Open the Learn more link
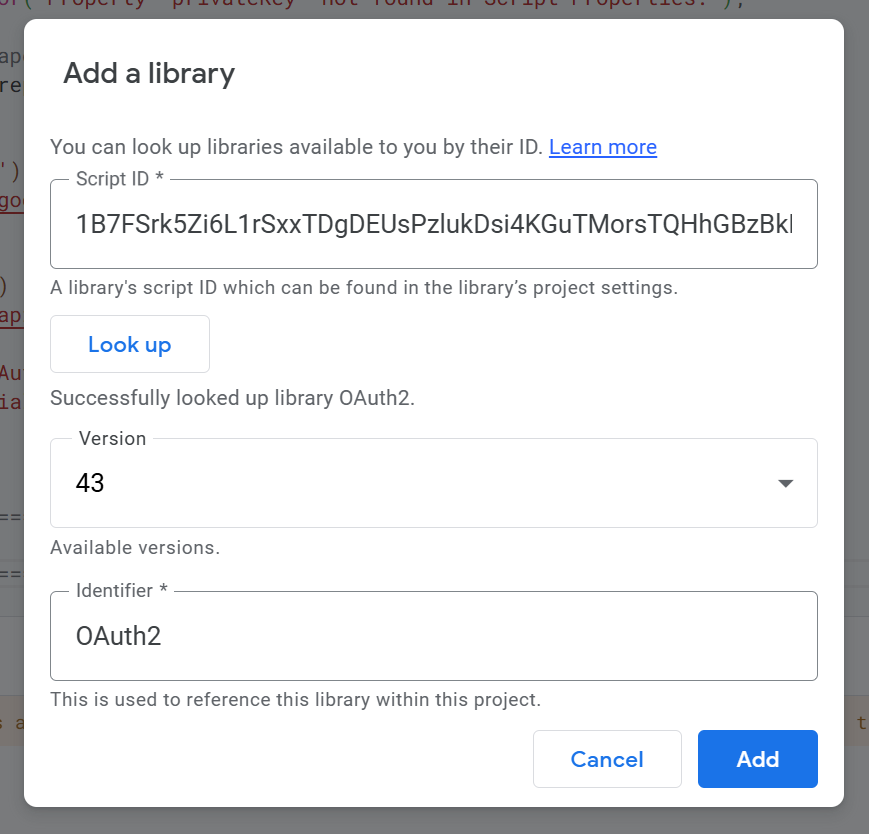Viewport: 869px width, 834px height. point(602,147)
